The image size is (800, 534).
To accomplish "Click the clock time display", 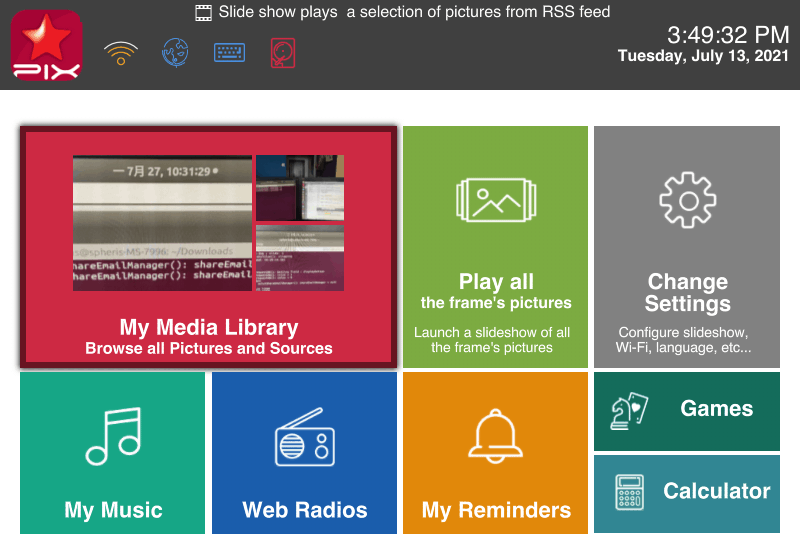I will (x=728, y=35).
